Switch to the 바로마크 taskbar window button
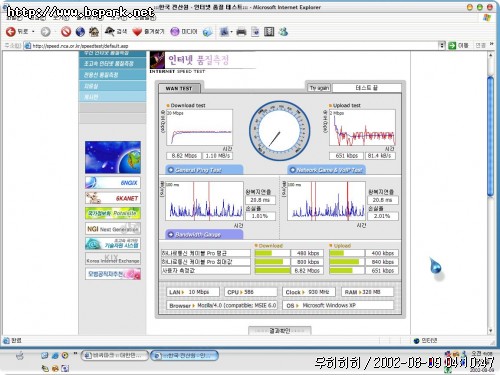This screenshot has width=500, height=375. [x=115, y=356]
